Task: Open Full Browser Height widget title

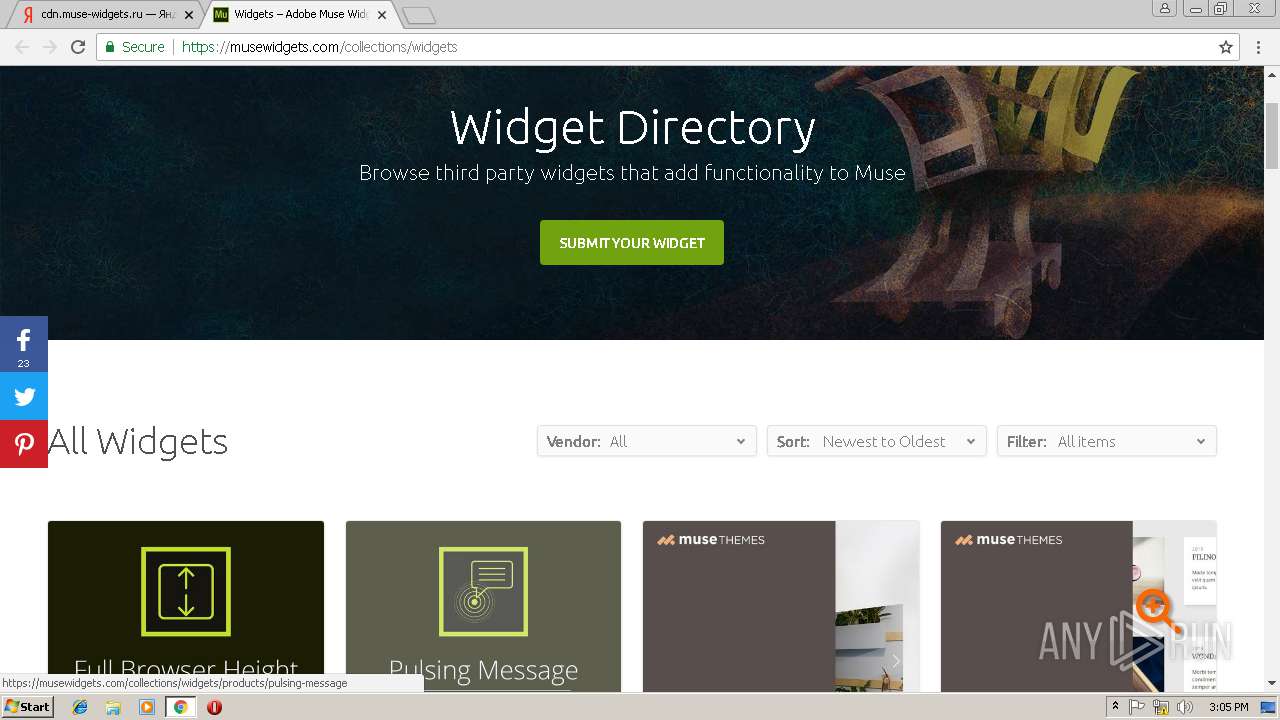Action: pyautogui.click(x=186, y=669)
